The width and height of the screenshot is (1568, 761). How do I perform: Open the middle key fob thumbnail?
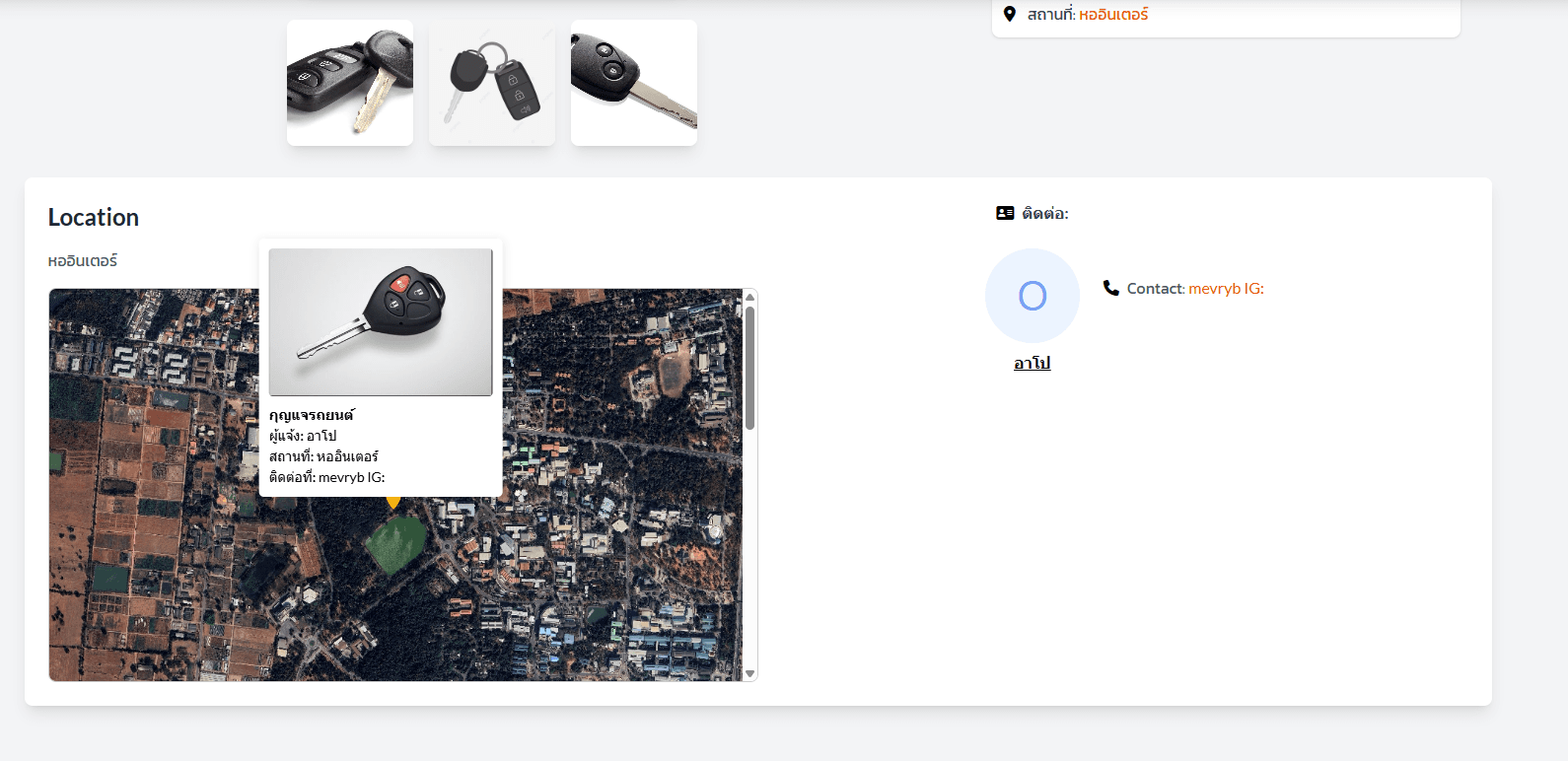coord(492,83)
